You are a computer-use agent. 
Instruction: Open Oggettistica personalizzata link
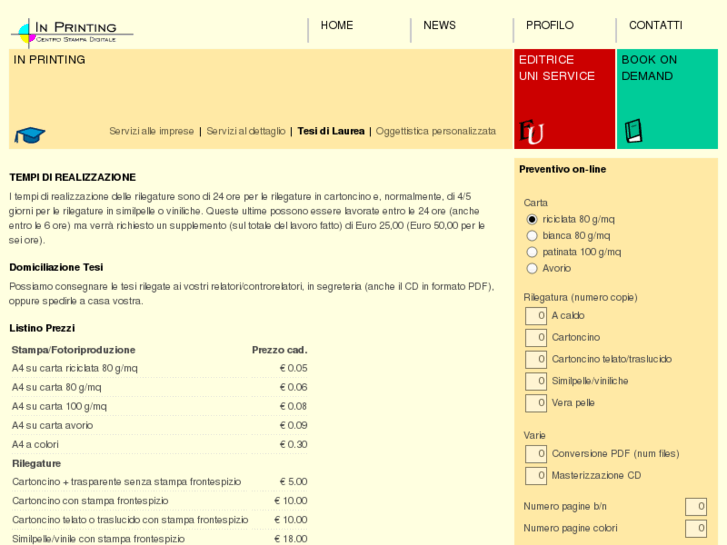436,131
